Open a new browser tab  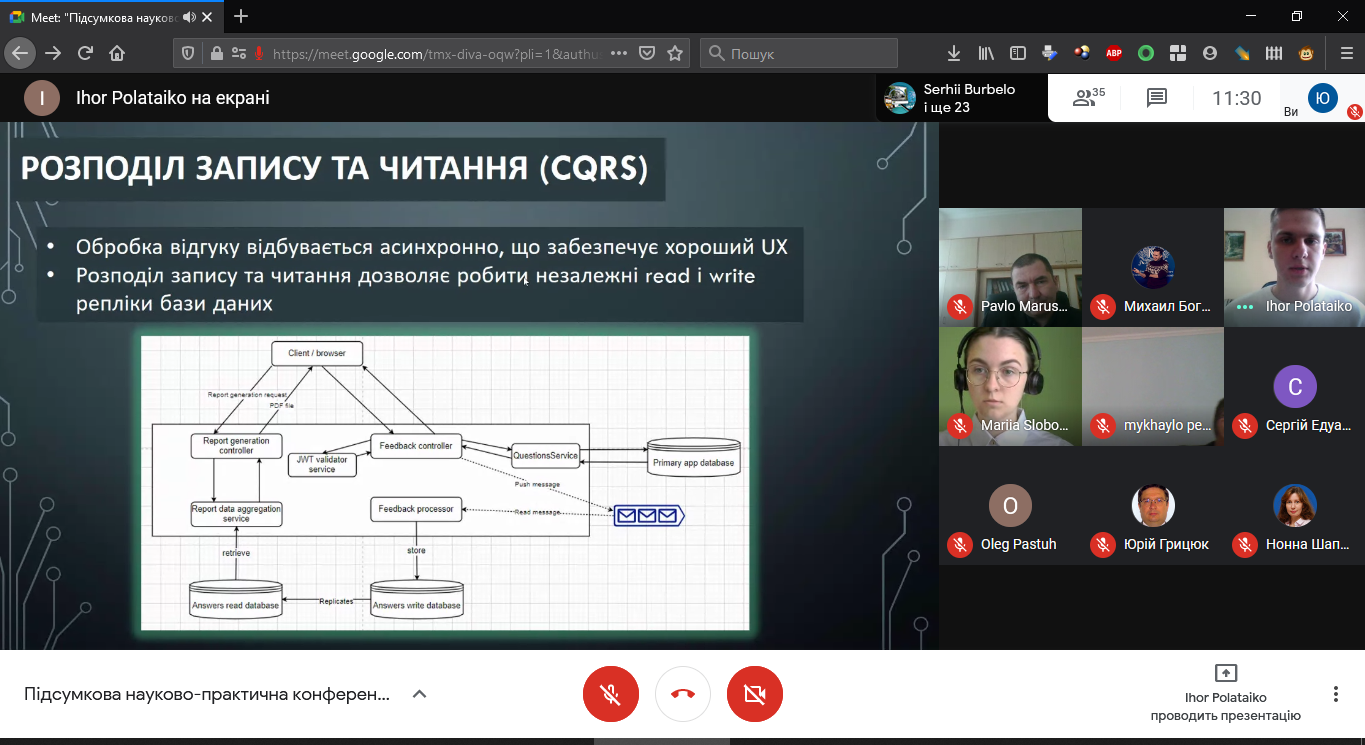tap(241, 16)
